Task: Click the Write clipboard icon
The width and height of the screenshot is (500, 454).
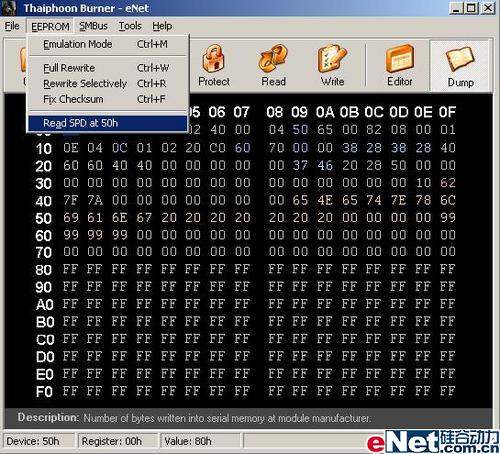Action: pos(332,59)
